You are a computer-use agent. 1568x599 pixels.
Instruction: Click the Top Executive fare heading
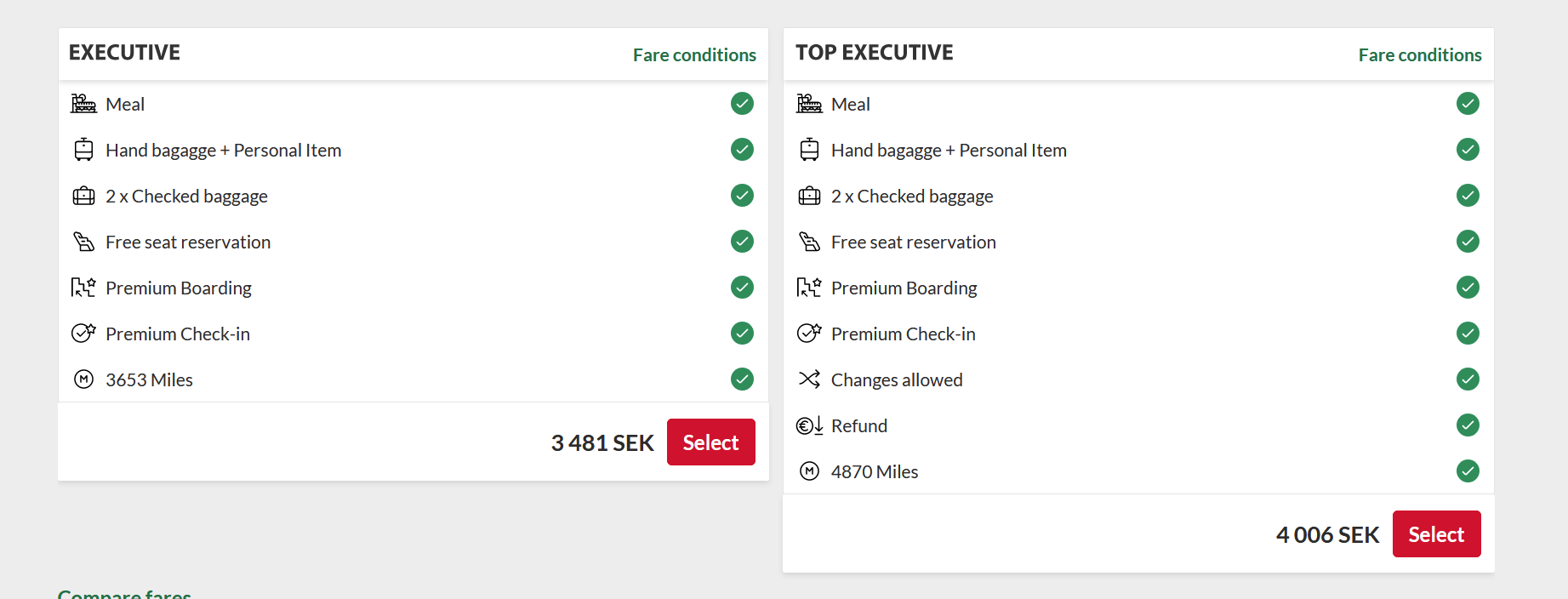[x=874, y=53]
